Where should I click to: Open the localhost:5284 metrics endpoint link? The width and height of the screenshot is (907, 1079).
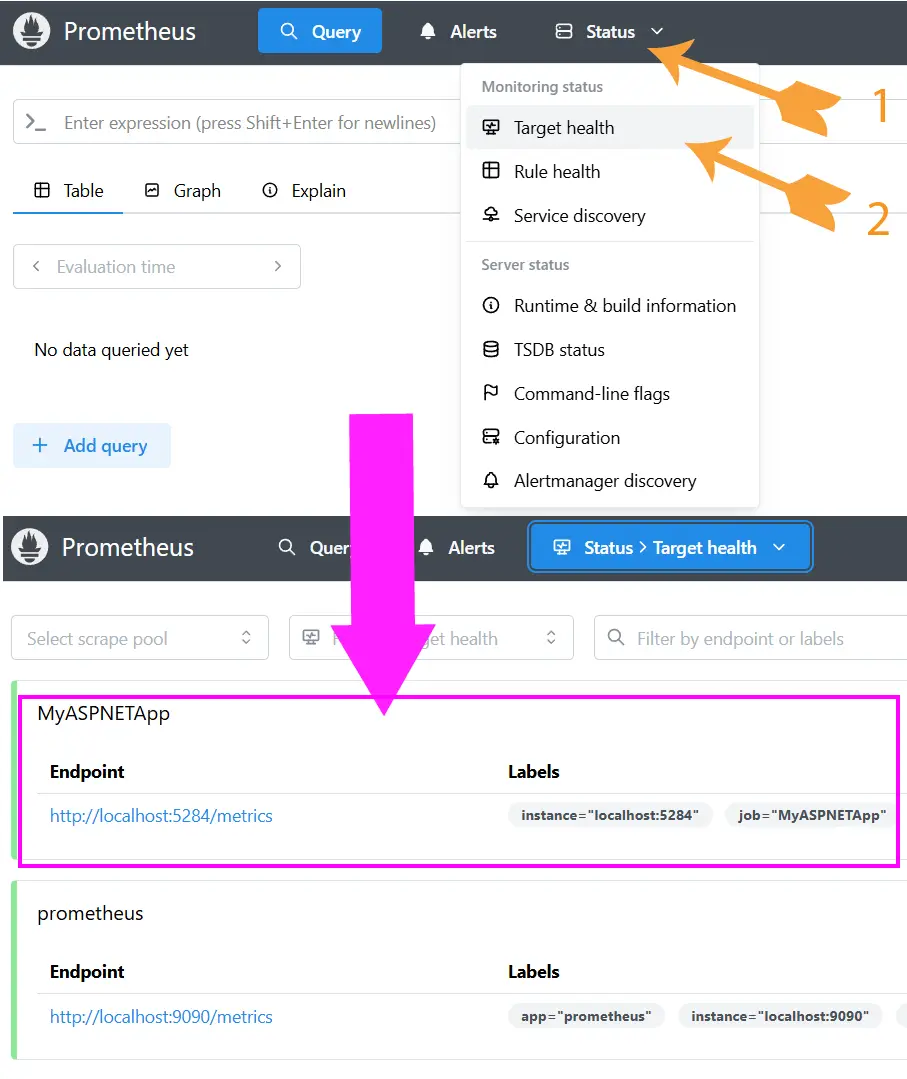click(x=161, y=816)
